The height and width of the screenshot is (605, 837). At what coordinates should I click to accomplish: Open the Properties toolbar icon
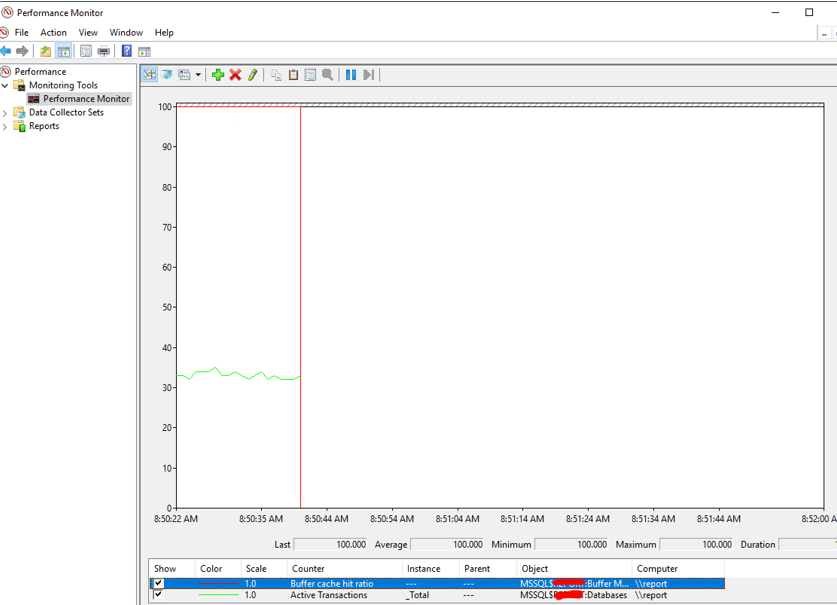point(86,51)
